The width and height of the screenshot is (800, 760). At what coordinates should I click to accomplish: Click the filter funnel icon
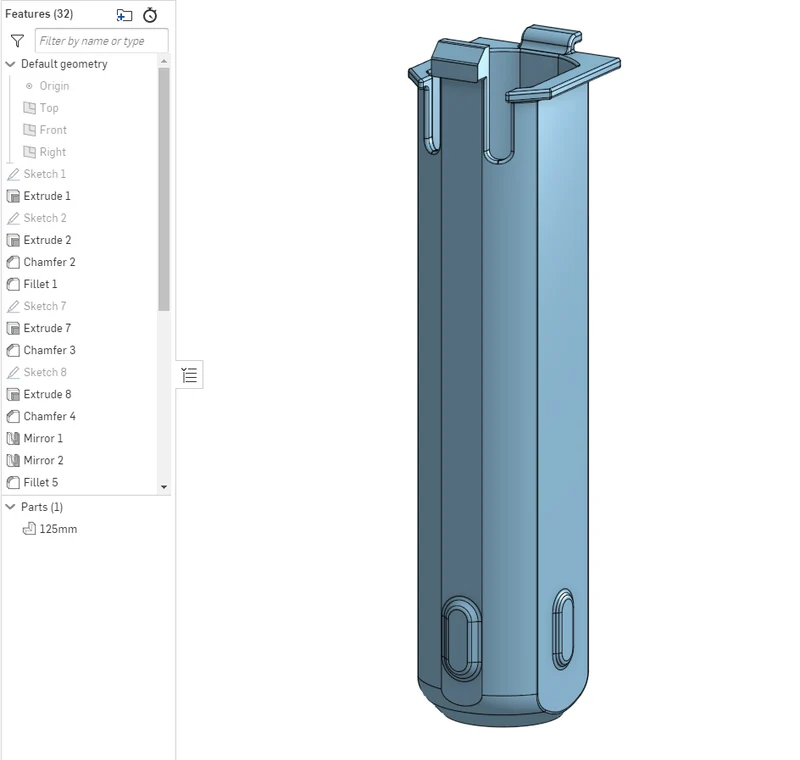[17, 41]
